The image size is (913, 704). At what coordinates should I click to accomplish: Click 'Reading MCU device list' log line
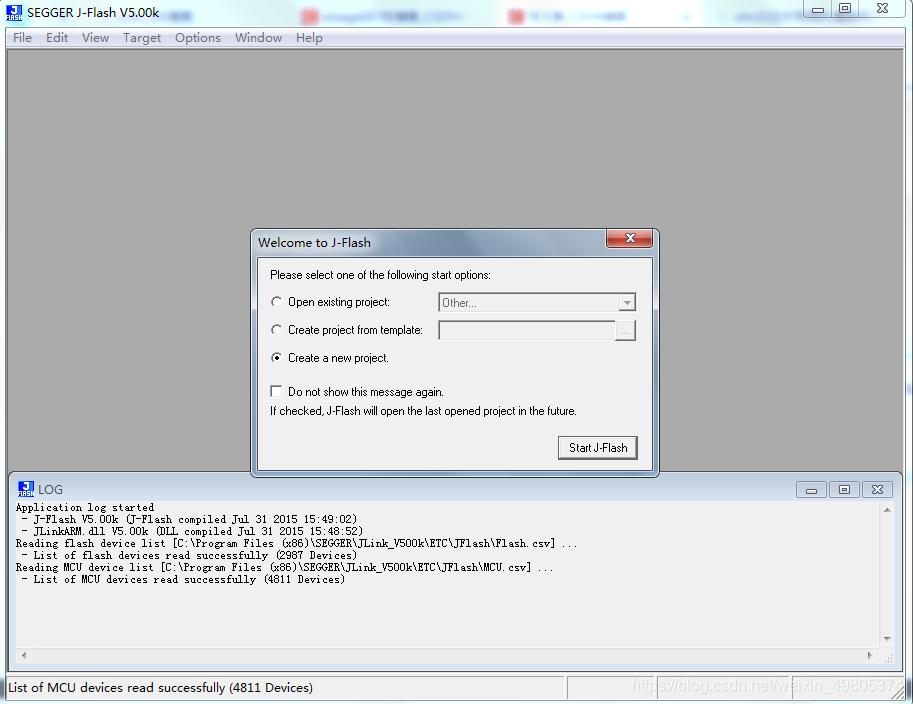point(285,567)
